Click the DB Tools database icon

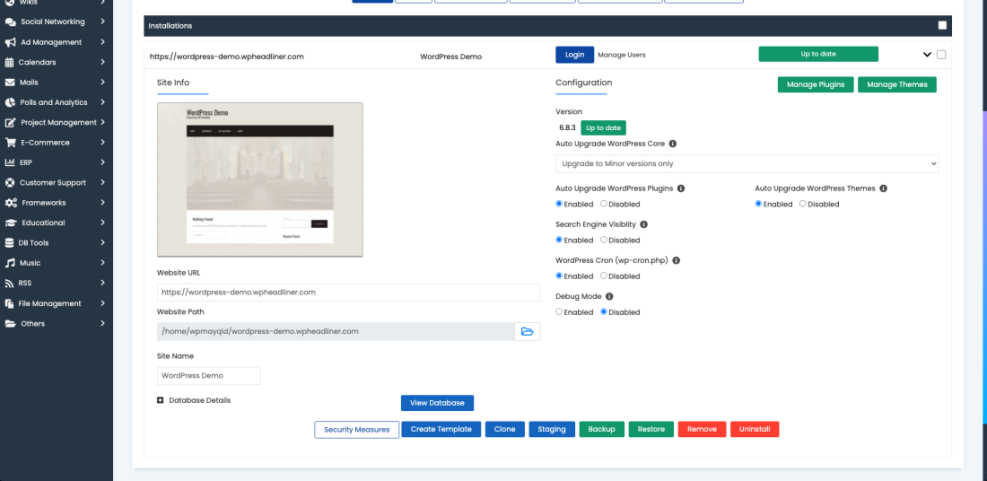click(9, 243)
